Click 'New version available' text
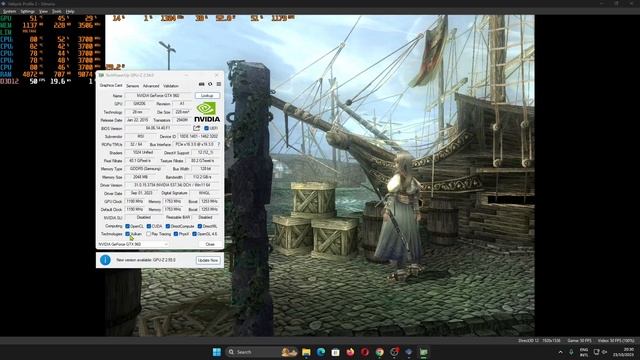 (x=146, y=260)
